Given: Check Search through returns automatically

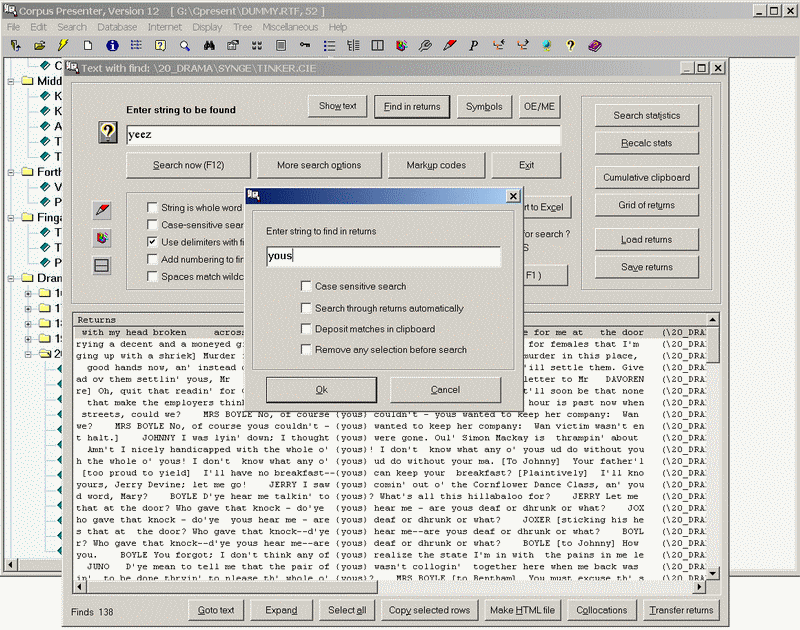Looking at the screenshot, I should [x=307, y=308].
